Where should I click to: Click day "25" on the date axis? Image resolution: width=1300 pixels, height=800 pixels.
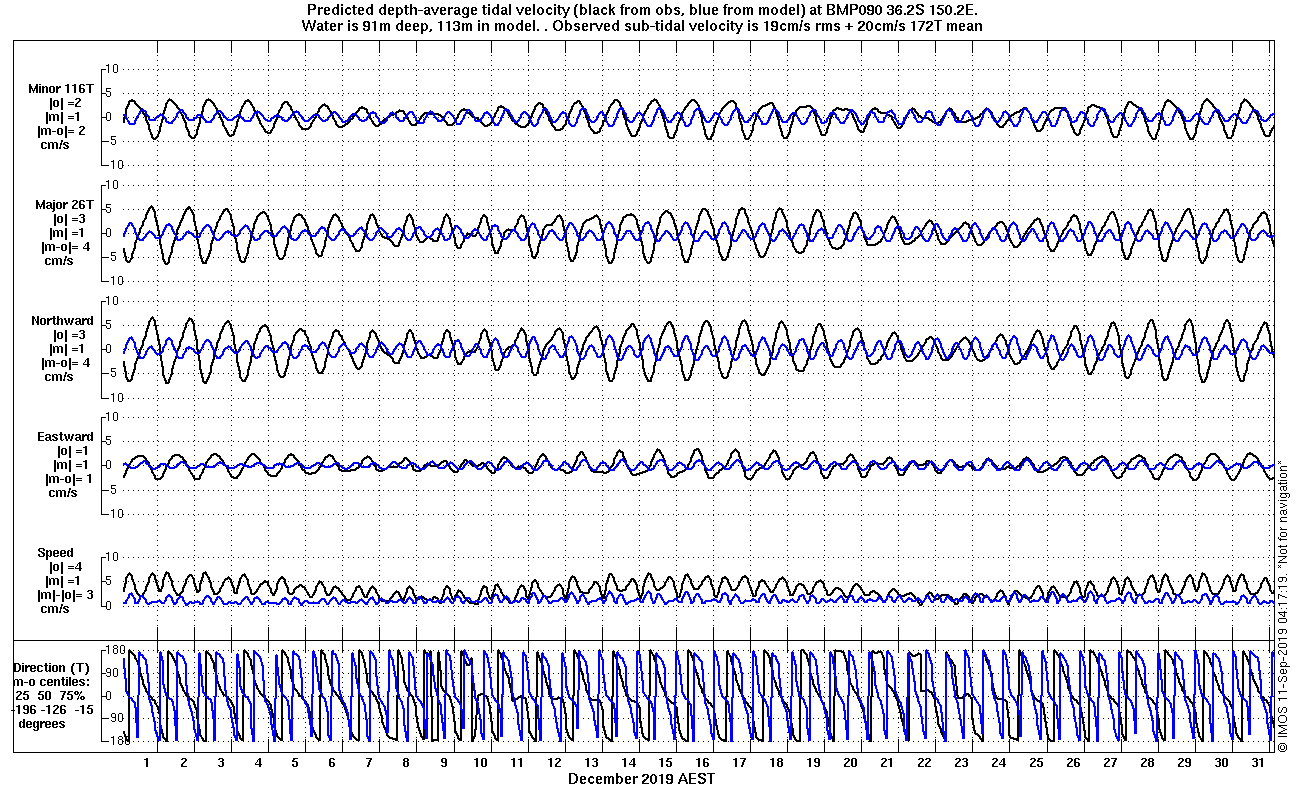pos(1035,762)
